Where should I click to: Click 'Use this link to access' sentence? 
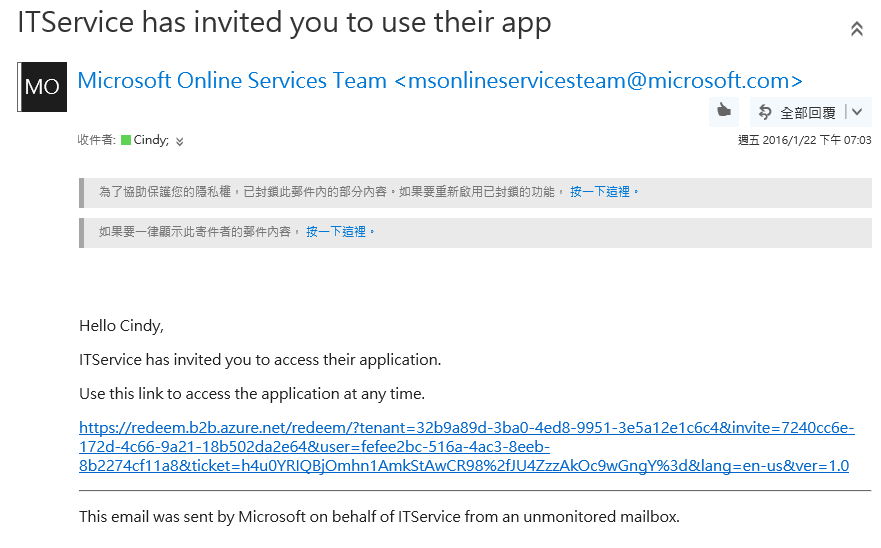coord(252,394)
